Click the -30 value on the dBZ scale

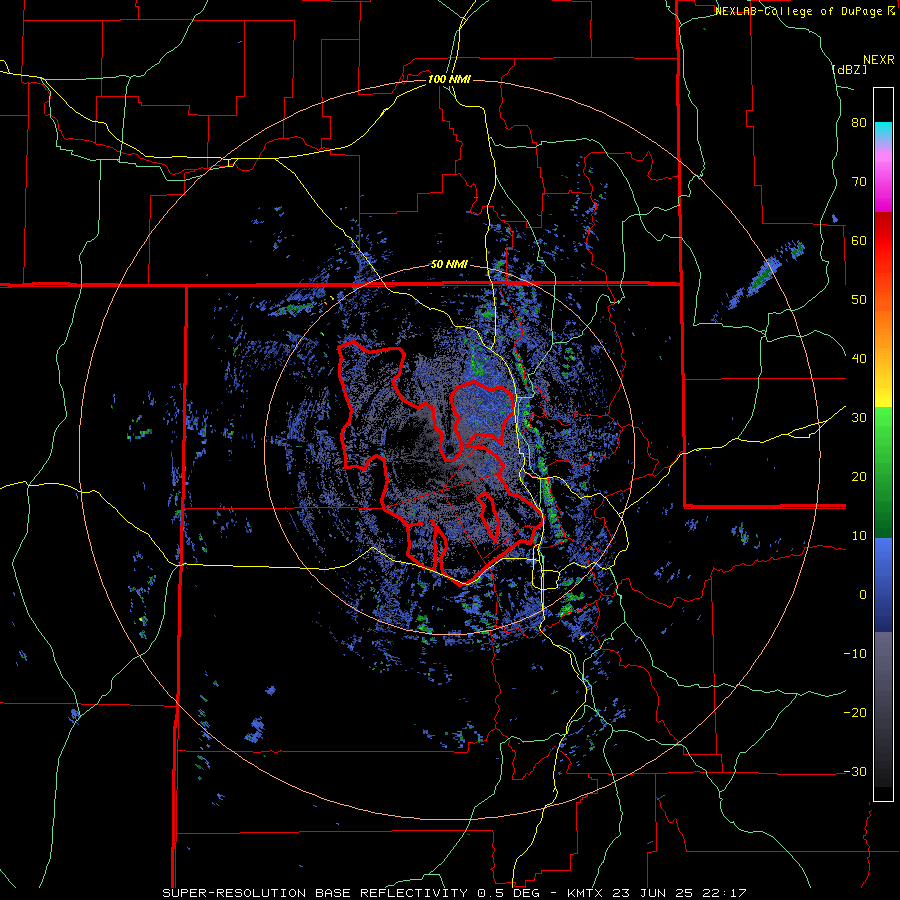point(855,772)
